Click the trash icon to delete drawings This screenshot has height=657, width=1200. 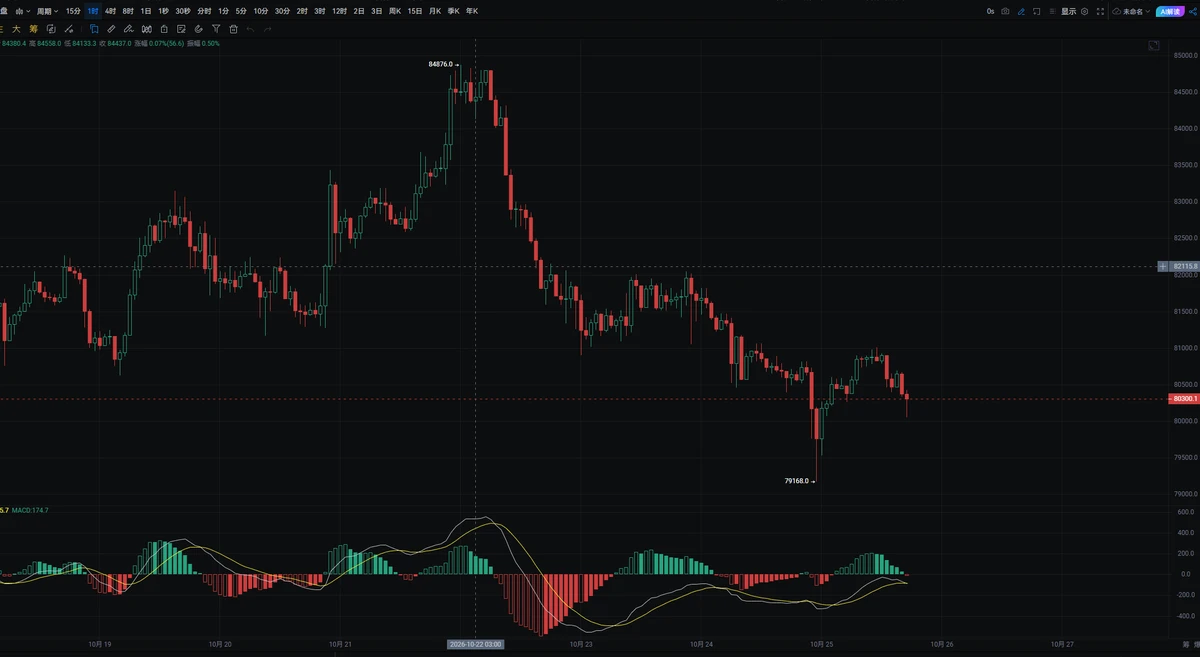233,29
